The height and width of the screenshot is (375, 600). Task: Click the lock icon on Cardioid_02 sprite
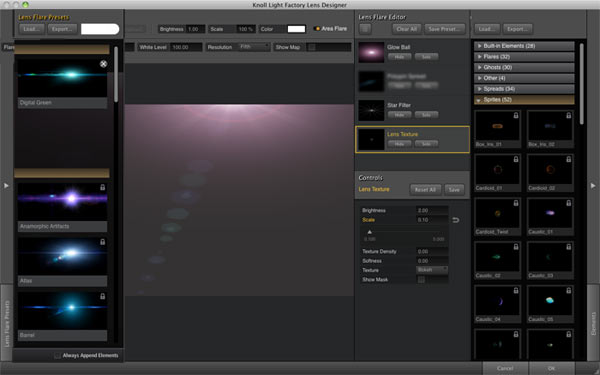click(x=569, y=159)
